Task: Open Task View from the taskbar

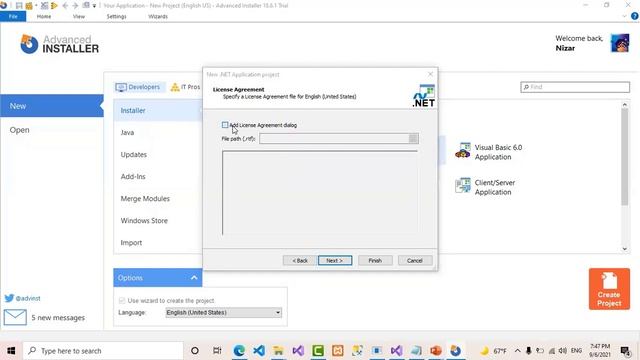Action: coord(217,351)
